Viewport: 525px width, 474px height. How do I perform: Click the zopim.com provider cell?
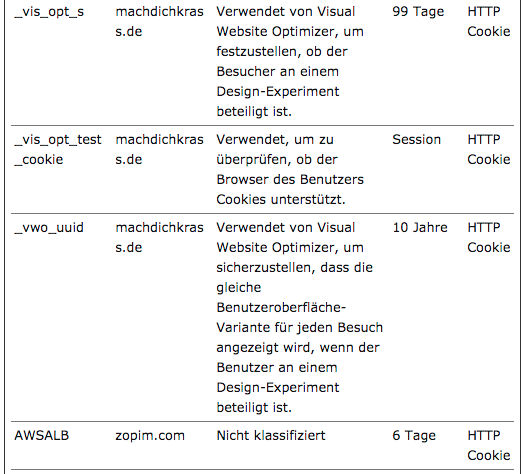[x=150, y=436]
